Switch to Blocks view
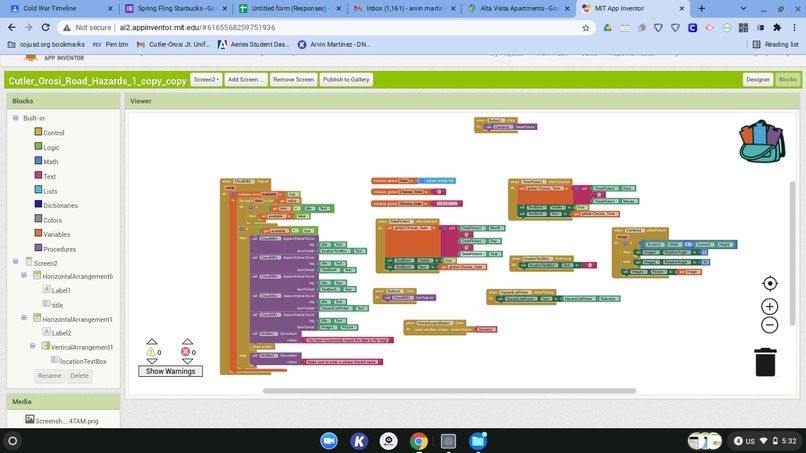The width and height of the screenshot is (806, 453). coord(787,80)
